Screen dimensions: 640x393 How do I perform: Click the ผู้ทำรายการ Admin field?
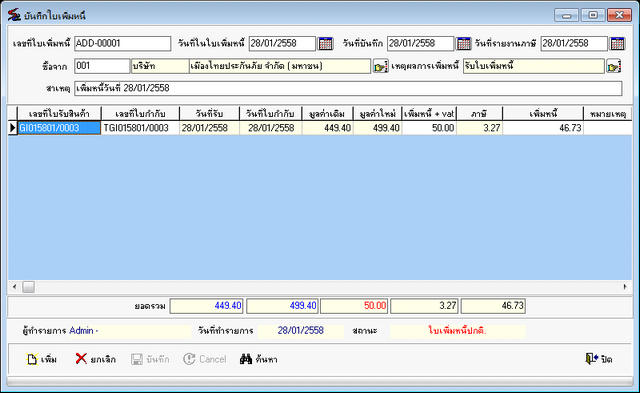tap(129, 331)
